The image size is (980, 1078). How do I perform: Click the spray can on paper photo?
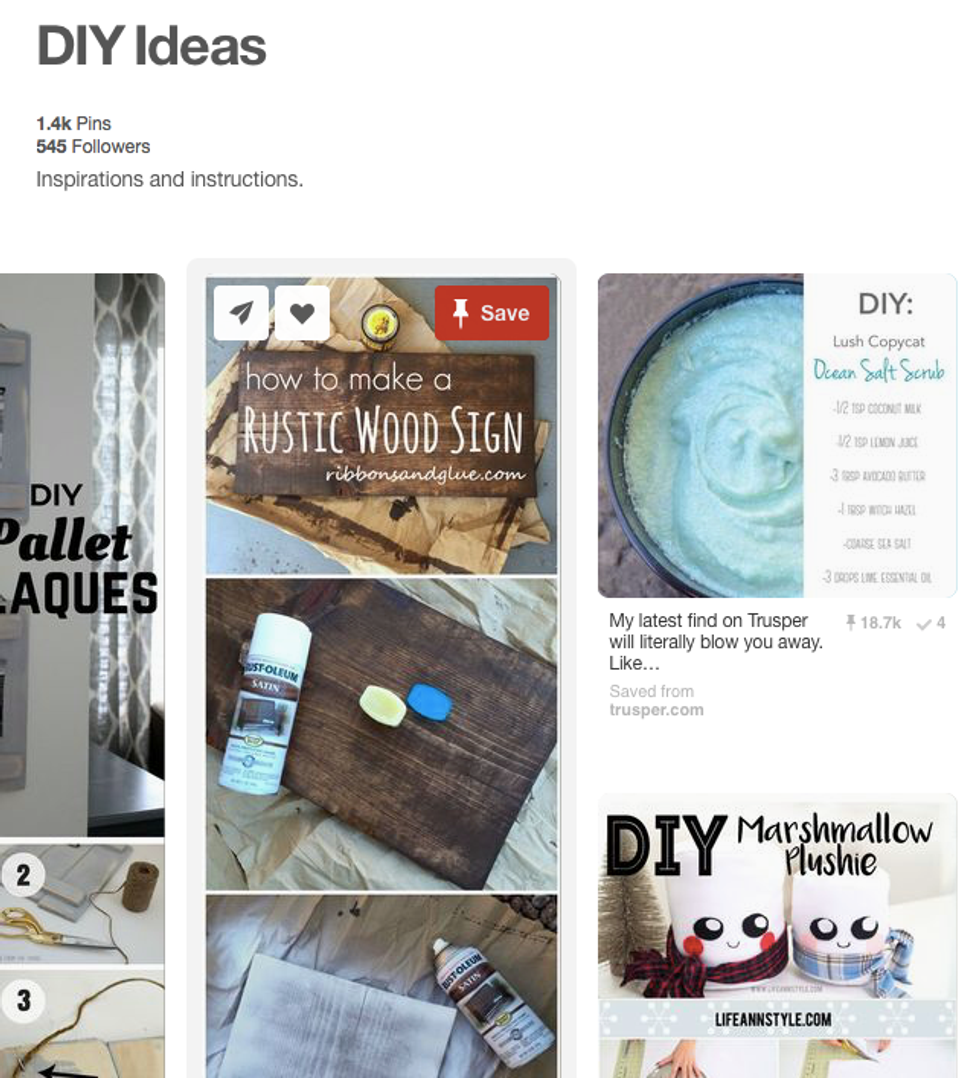point(382,987)
